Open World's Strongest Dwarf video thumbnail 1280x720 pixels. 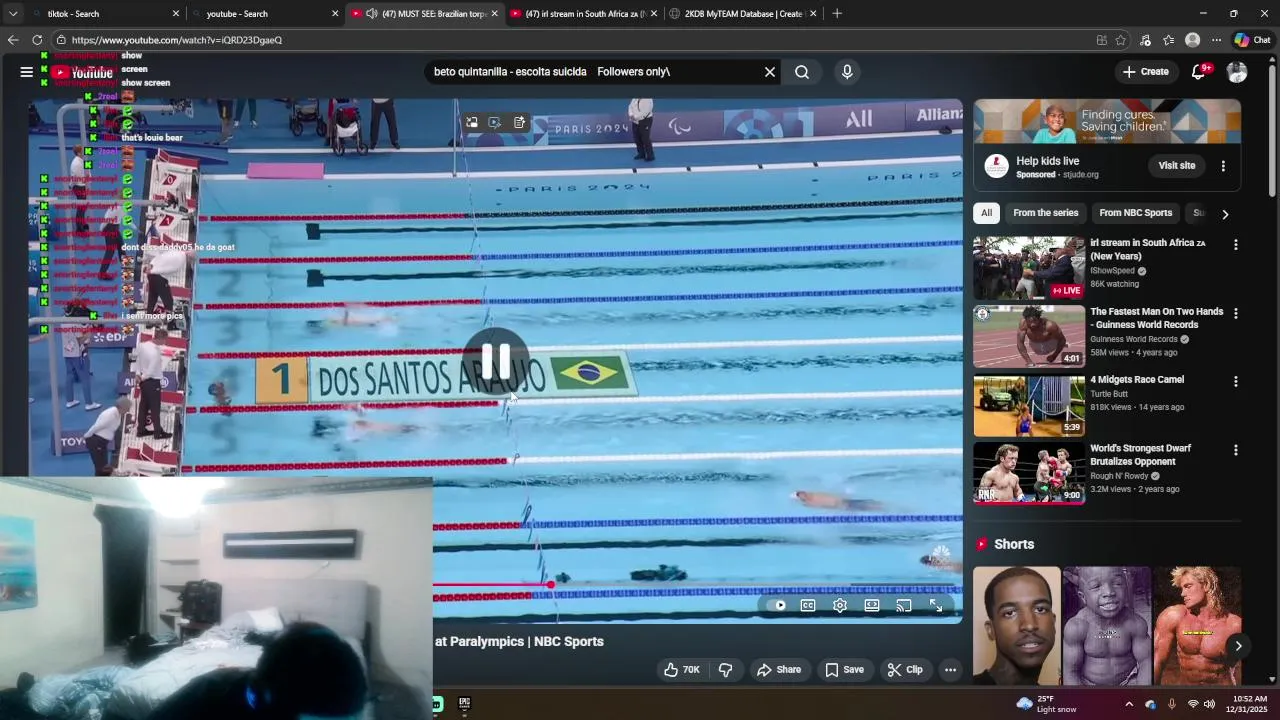click(x=1029, y=473)
